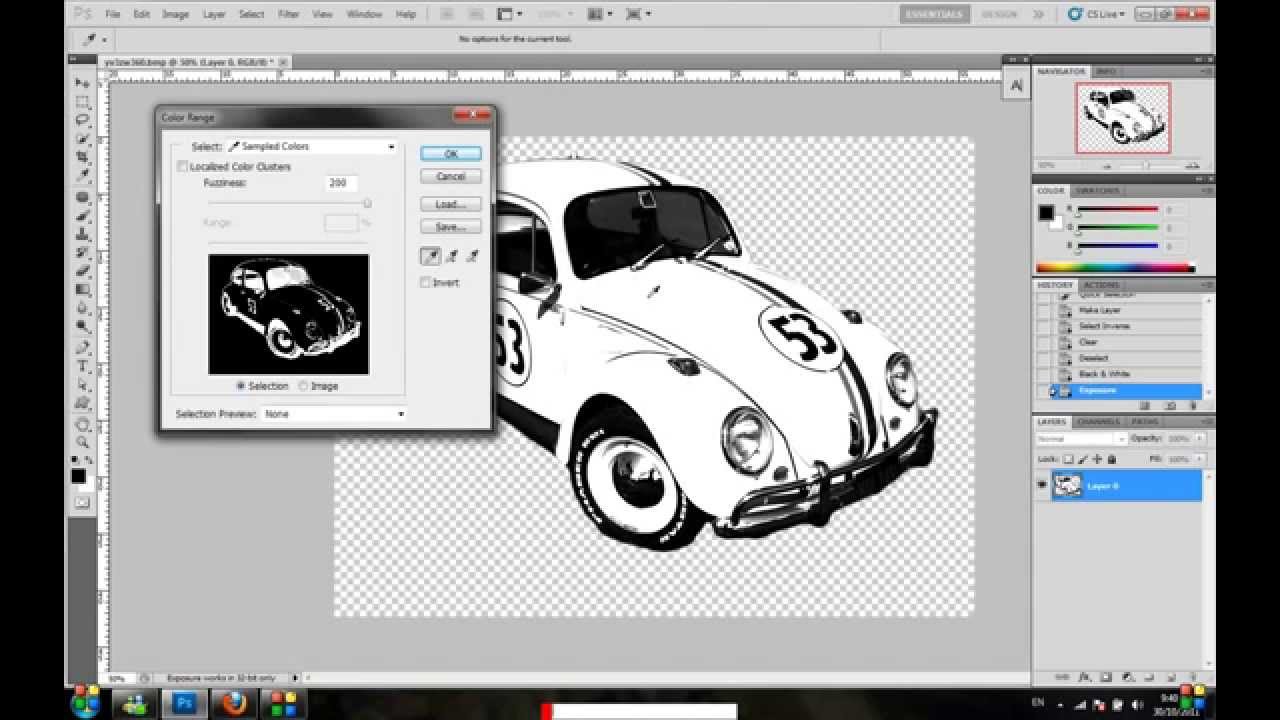Open the tool preset picker
Viewport: 1280px width, 720px height.
tap(94, 40)
